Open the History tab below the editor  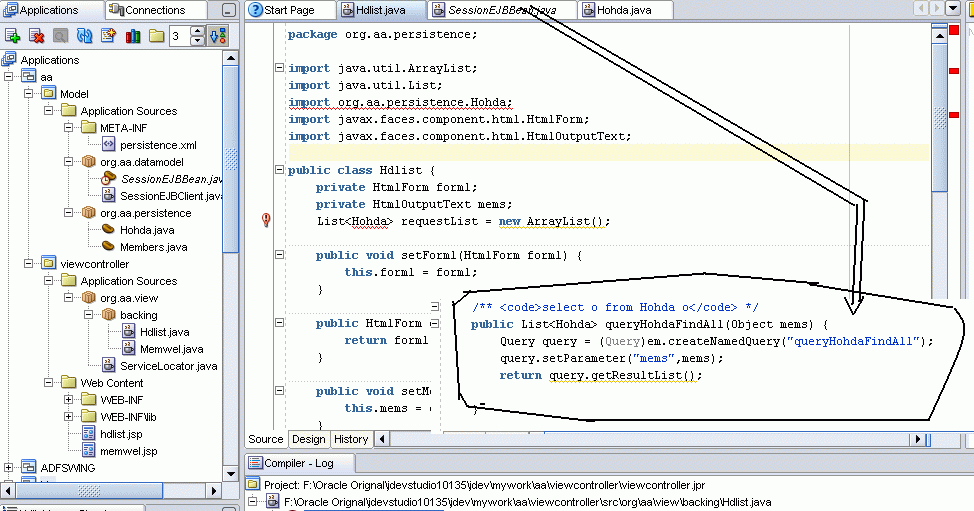click(351, 439)
